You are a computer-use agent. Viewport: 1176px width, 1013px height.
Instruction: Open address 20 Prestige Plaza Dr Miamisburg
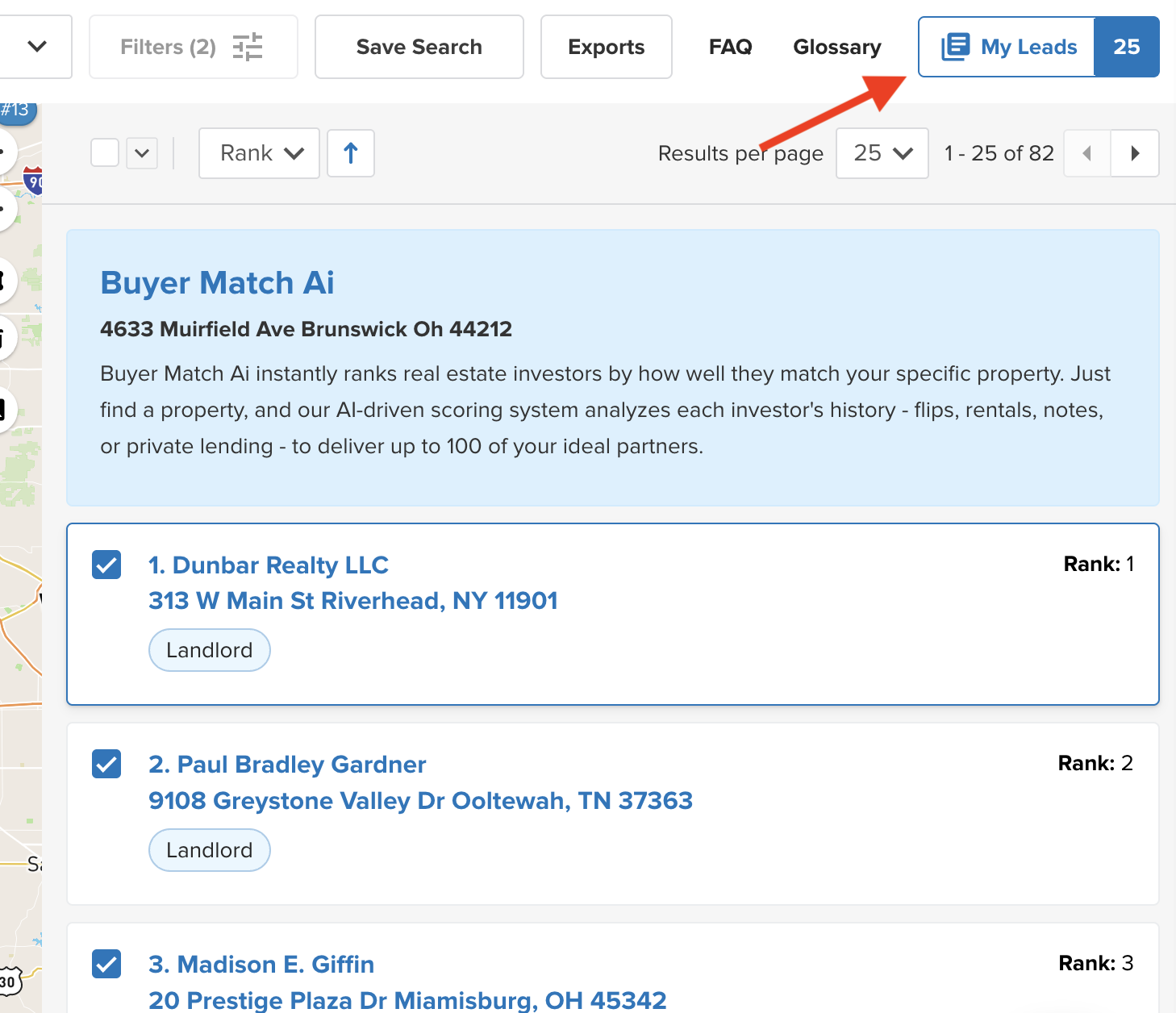tap(407, 1000)
